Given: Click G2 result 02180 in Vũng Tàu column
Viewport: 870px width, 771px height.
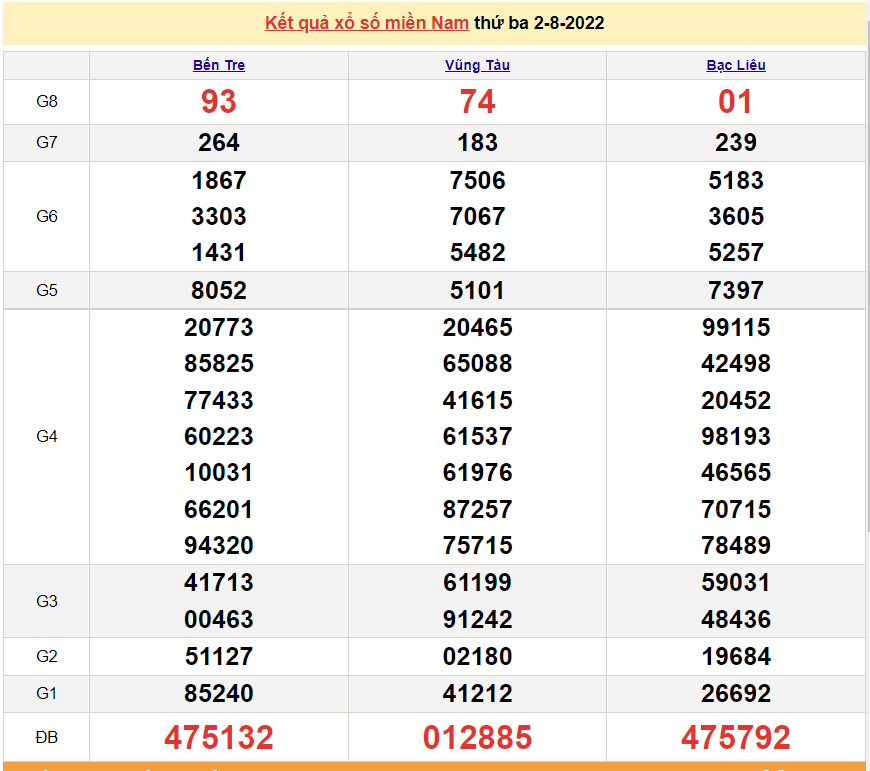Looking at the screenshot, I should (x=477, y=657).
